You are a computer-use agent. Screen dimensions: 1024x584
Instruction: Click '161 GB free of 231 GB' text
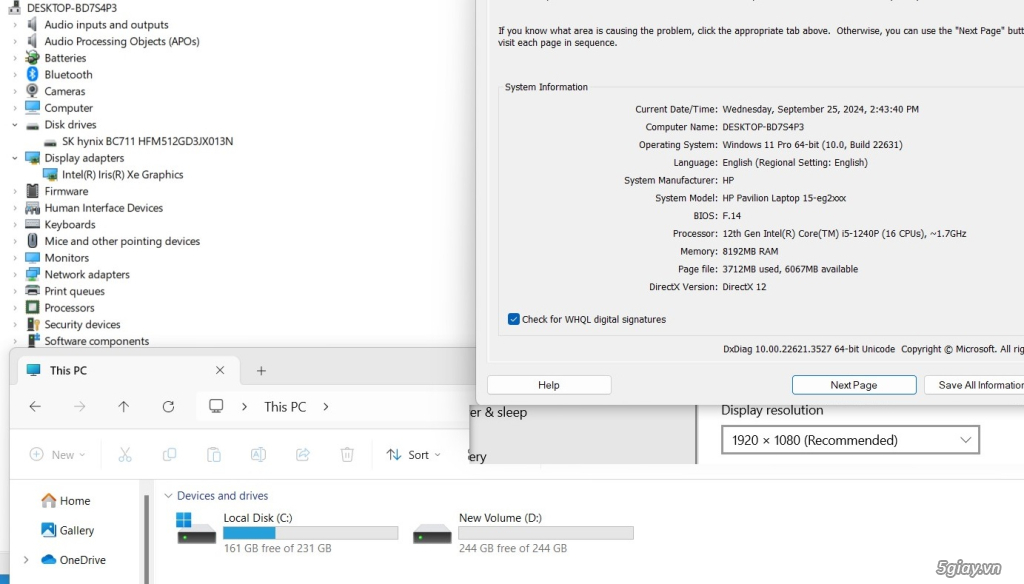(x=278, y=548)
